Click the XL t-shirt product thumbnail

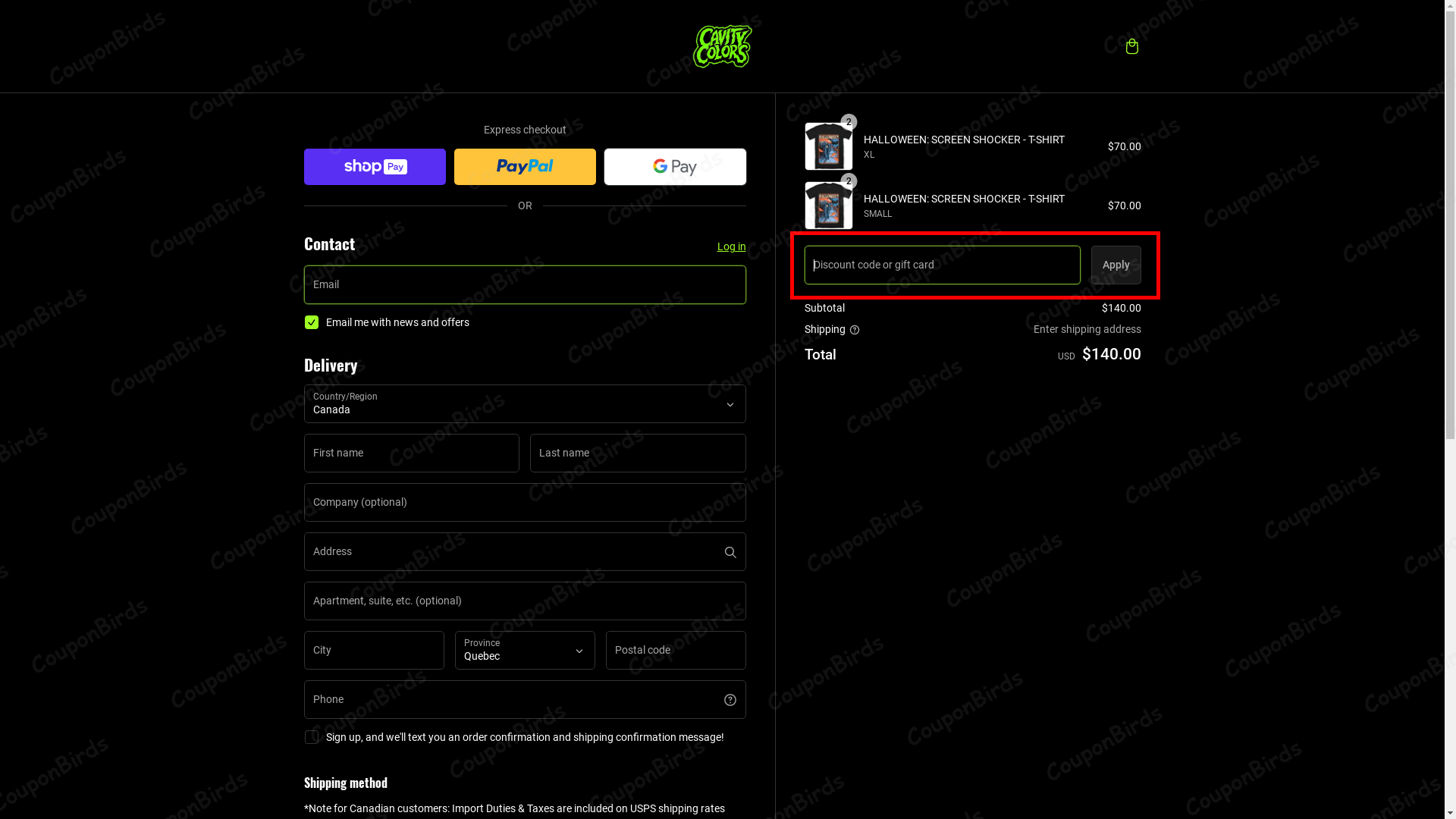coord(828,146)
